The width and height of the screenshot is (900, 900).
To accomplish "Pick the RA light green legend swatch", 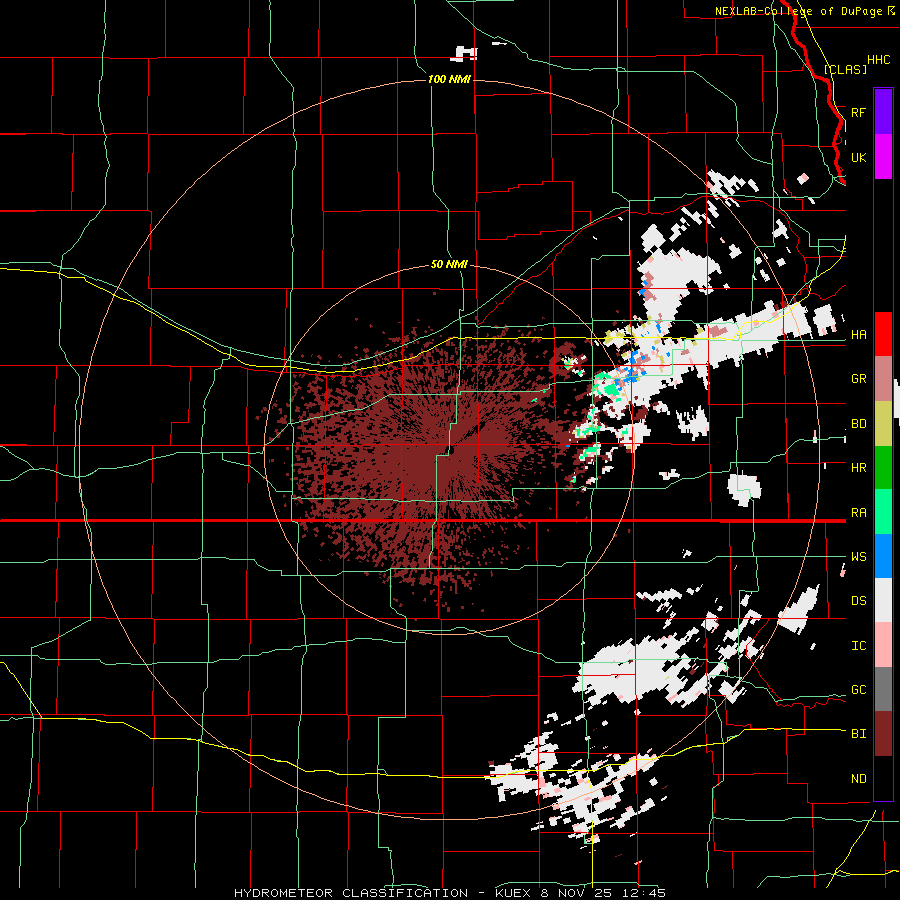I will (883, 512).
